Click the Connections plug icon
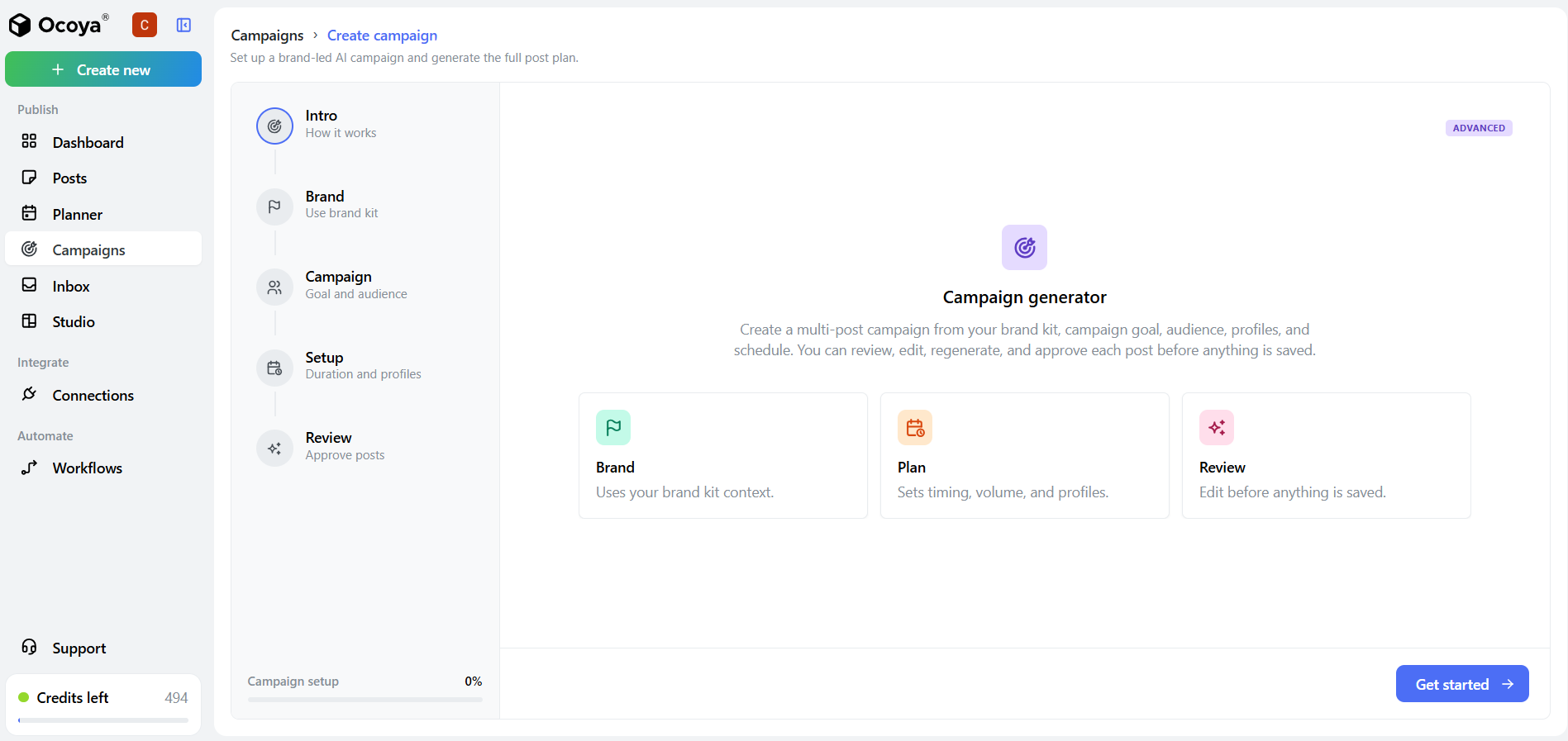Screen dimensions: 1568x741 coord(29,394)
